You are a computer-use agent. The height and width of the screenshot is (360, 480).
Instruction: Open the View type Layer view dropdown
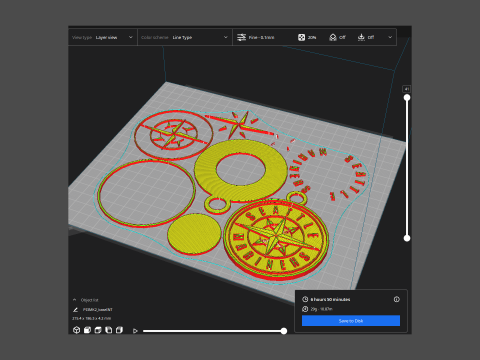click(x=103, y=37)
